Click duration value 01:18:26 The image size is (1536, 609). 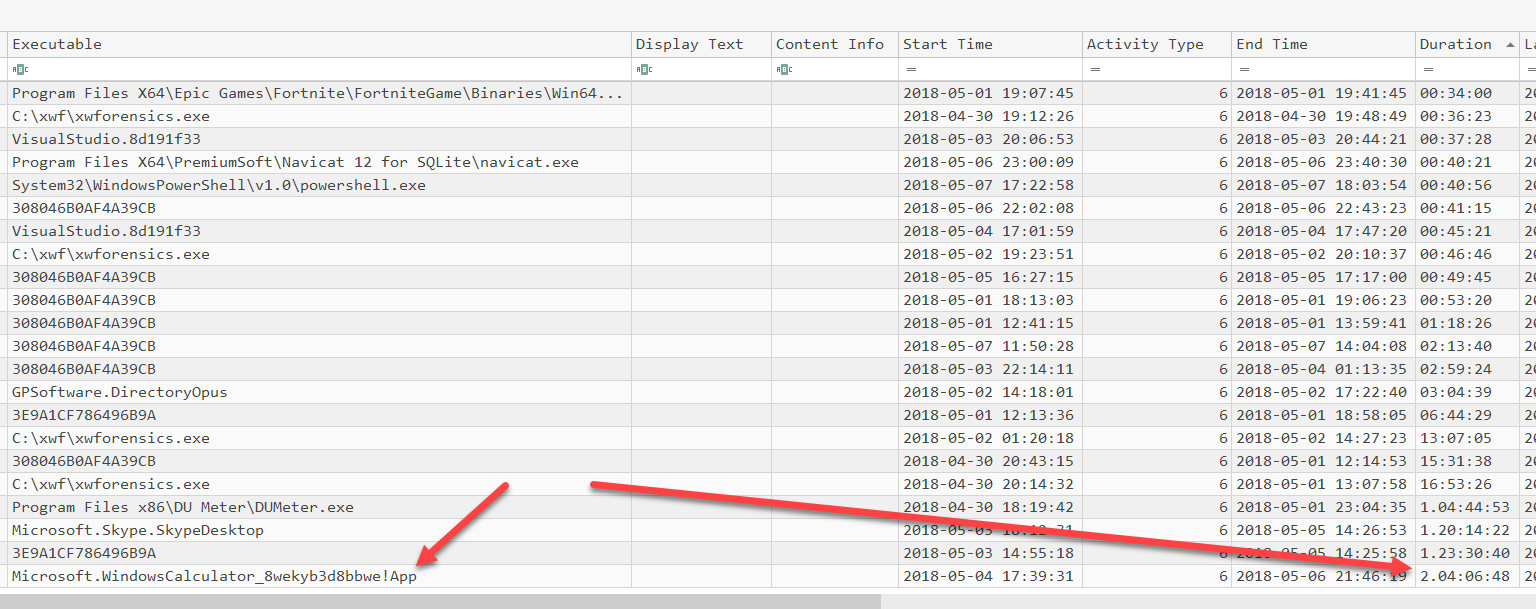(x=1455, y=323)
